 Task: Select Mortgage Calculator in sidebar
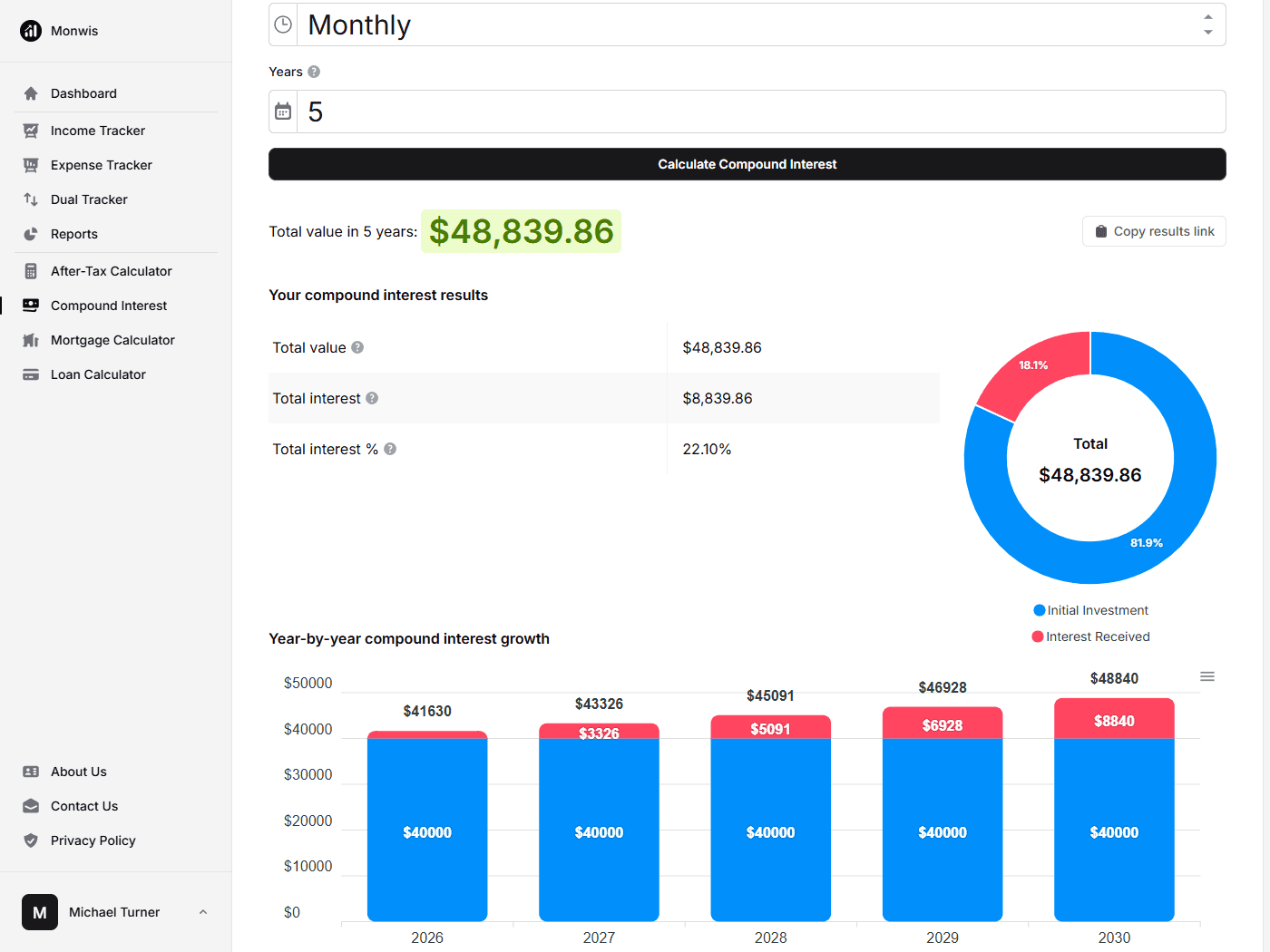116,340
